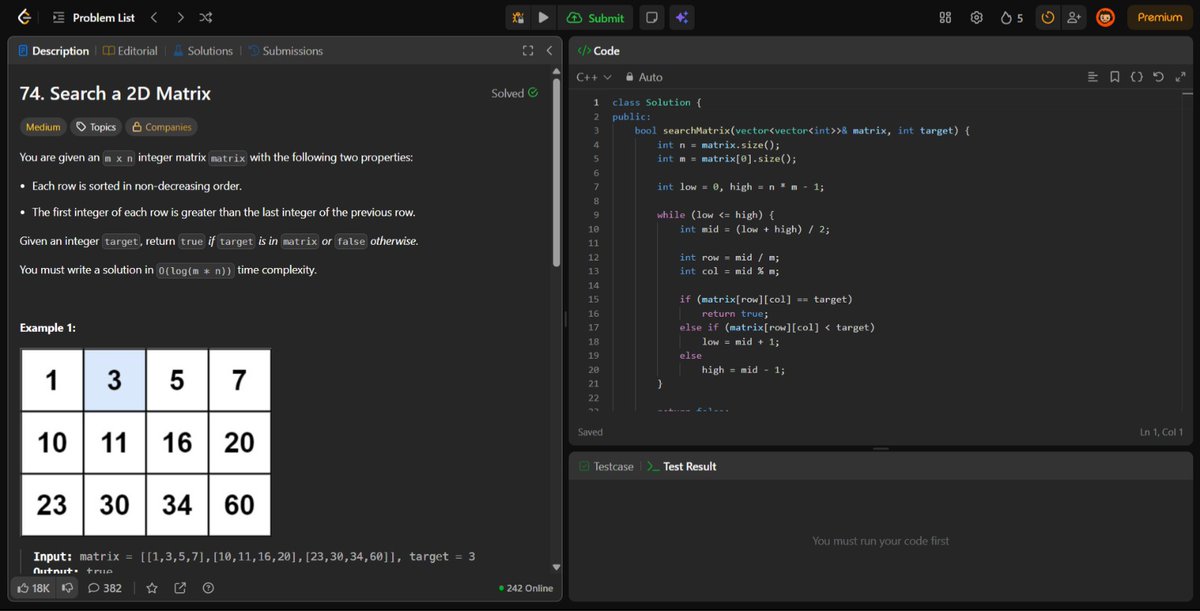Pick a random problem with shuffle icon
This screenshot has width=1200, height=611.
click(205, 18)
